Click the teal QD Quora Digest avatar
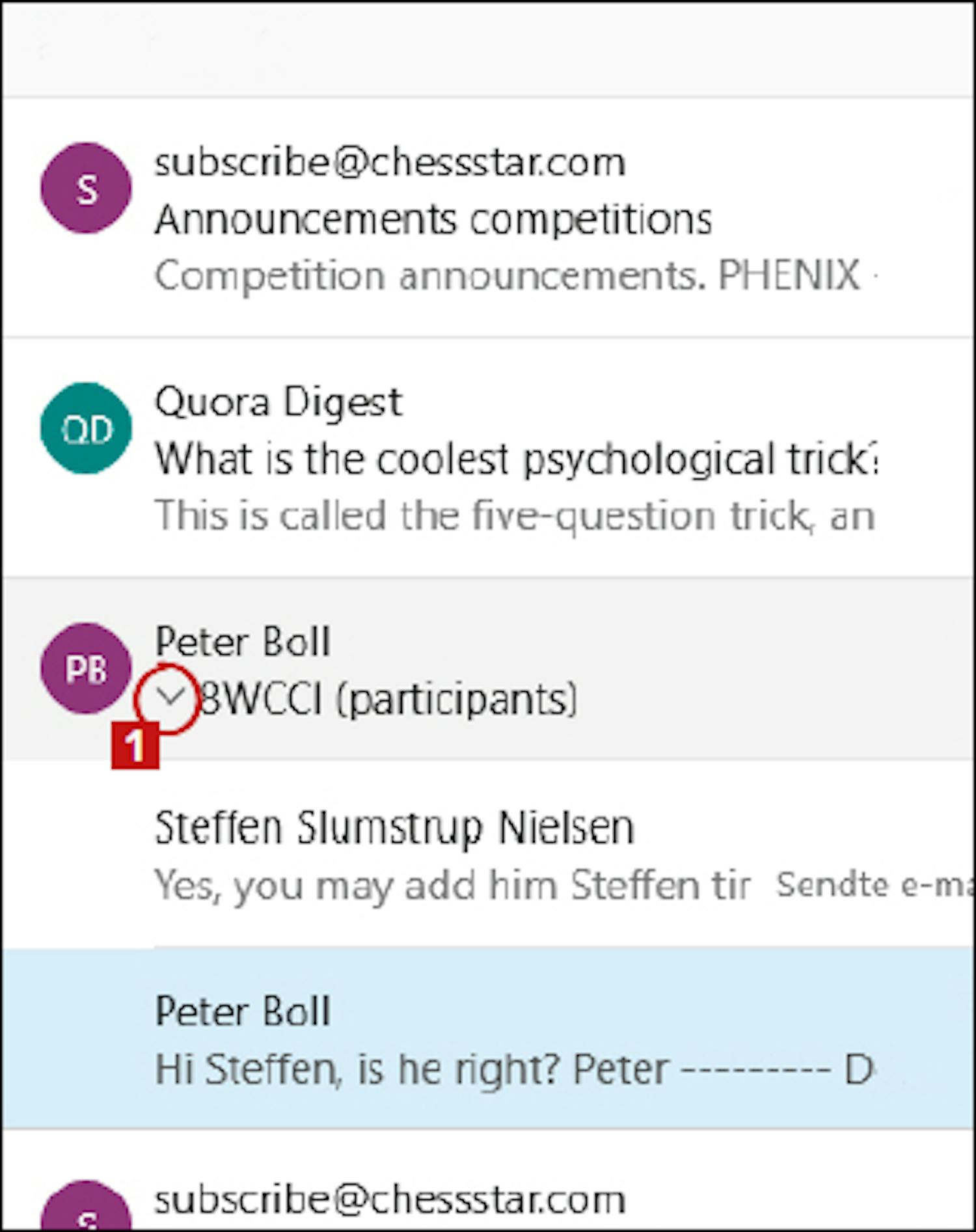This screenshot has width=976, height=1232. 86,428
